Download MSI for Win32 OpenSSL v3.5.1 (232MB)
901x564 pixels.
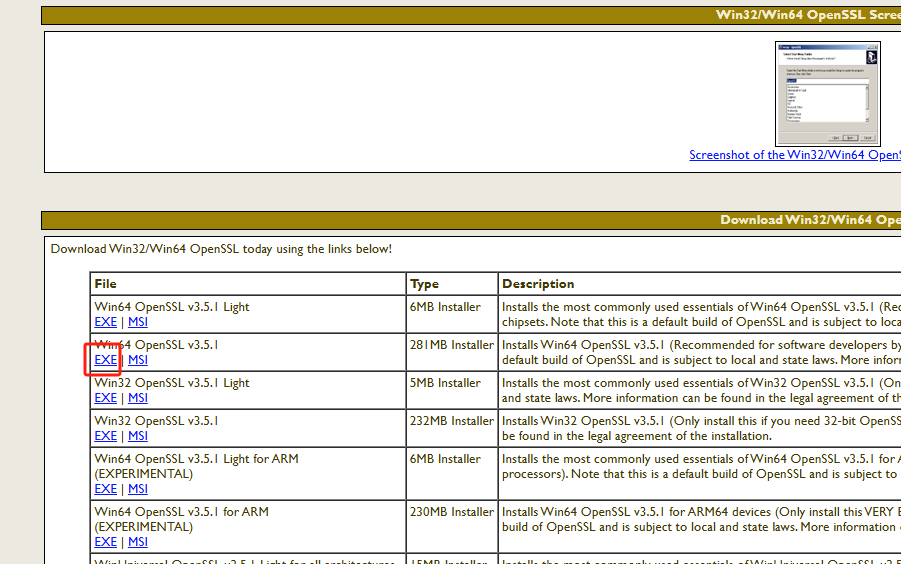tap(138, 436)
